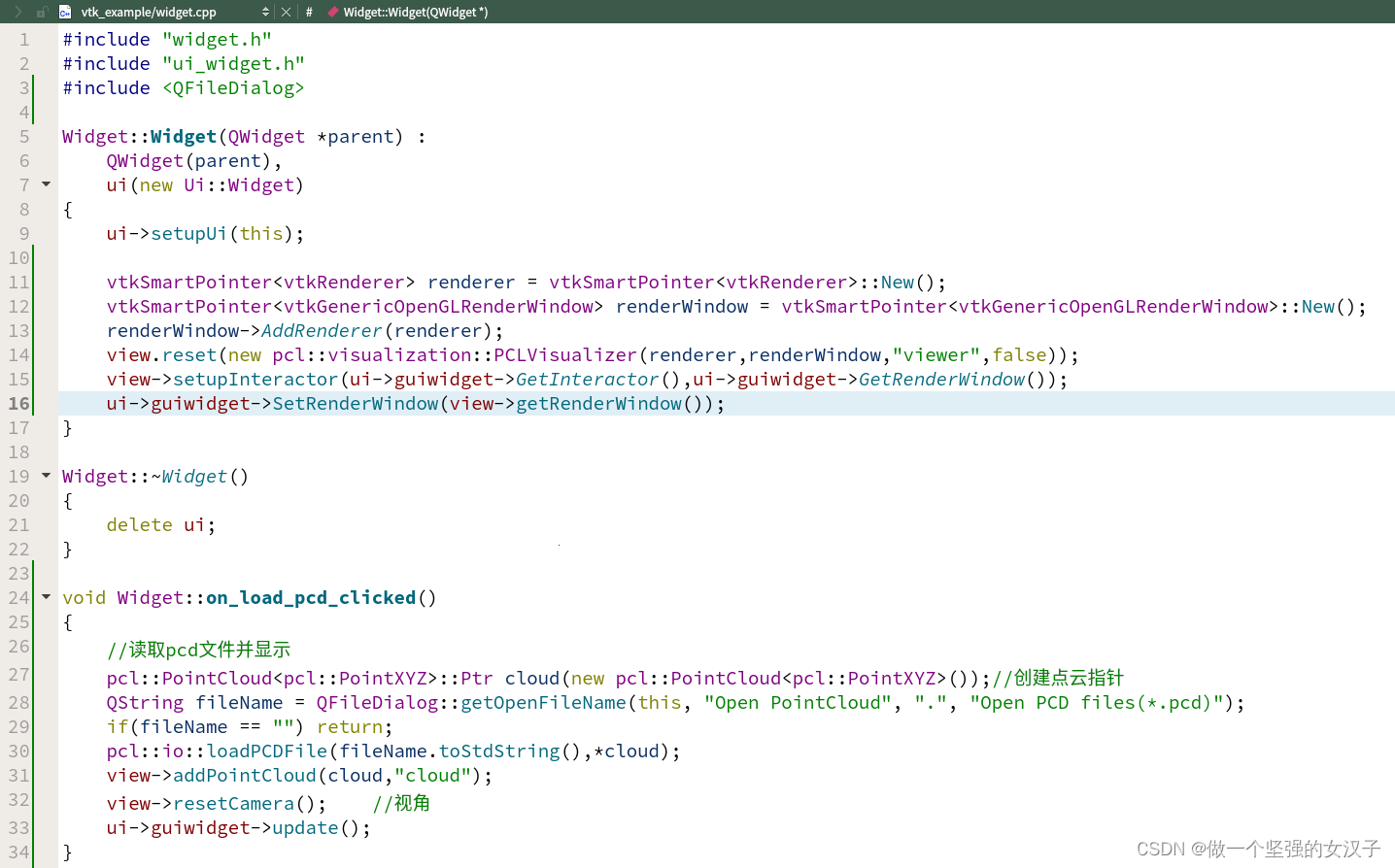Toggle the padlock read-only icon
The height and width of the screenshot is (868, 1395).
tap(43, 12)
